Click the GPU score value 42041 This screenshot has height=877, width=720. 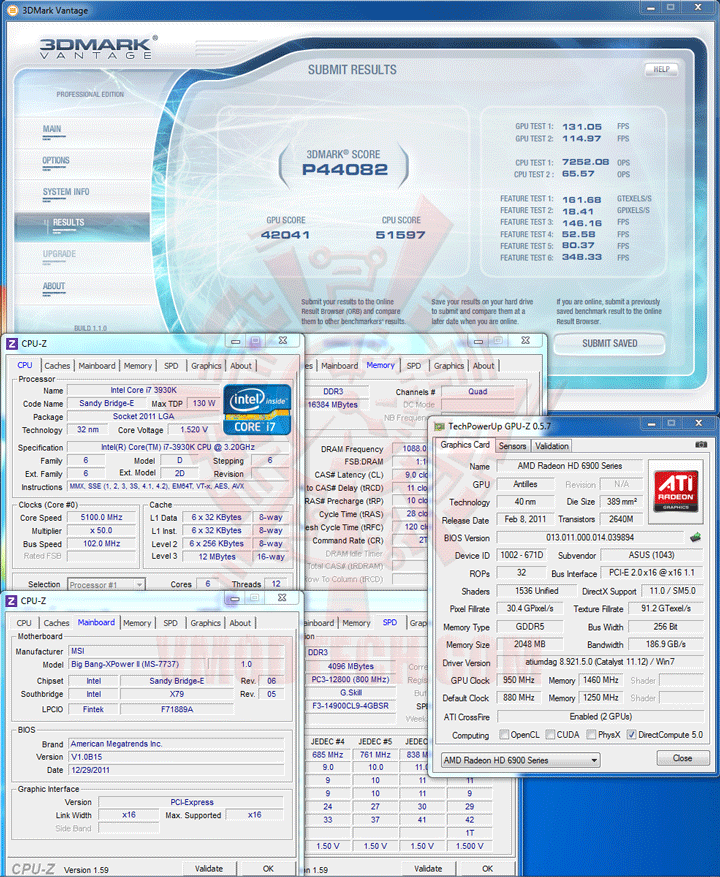point(285,235)
